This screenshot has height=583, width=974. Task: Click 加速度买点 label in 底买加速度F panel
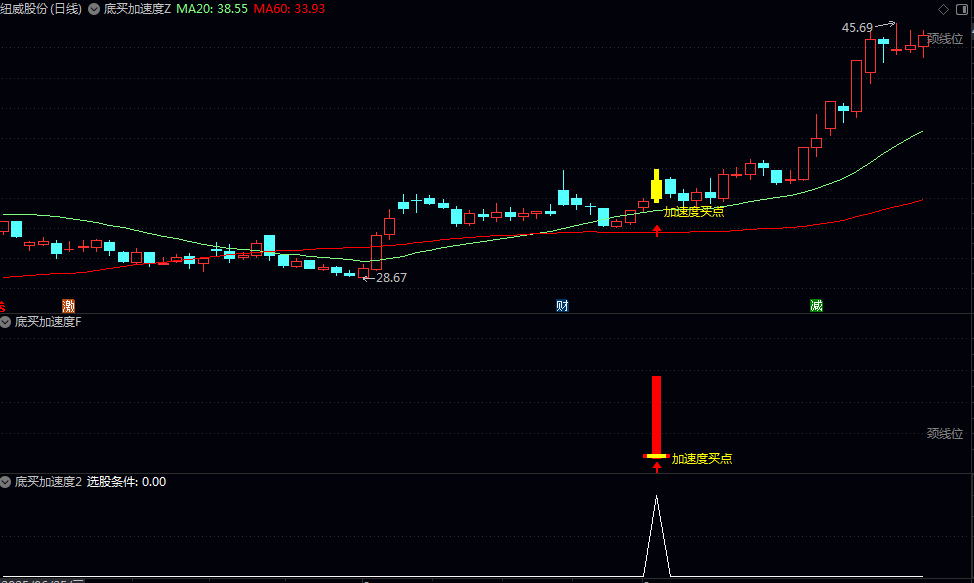click(702, 459)
